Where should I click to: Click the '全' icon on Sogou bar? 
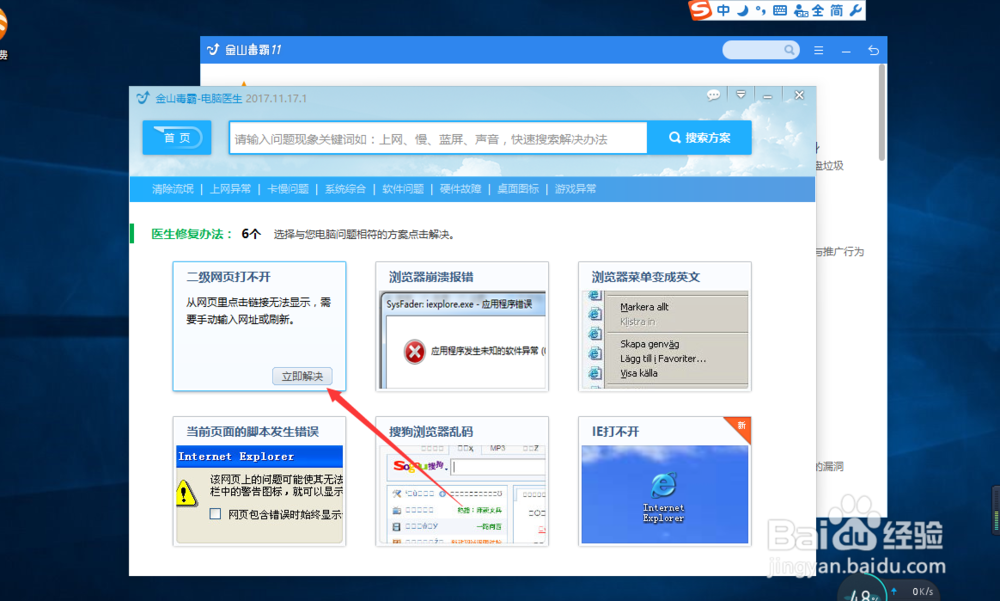[x=818, y=10]
